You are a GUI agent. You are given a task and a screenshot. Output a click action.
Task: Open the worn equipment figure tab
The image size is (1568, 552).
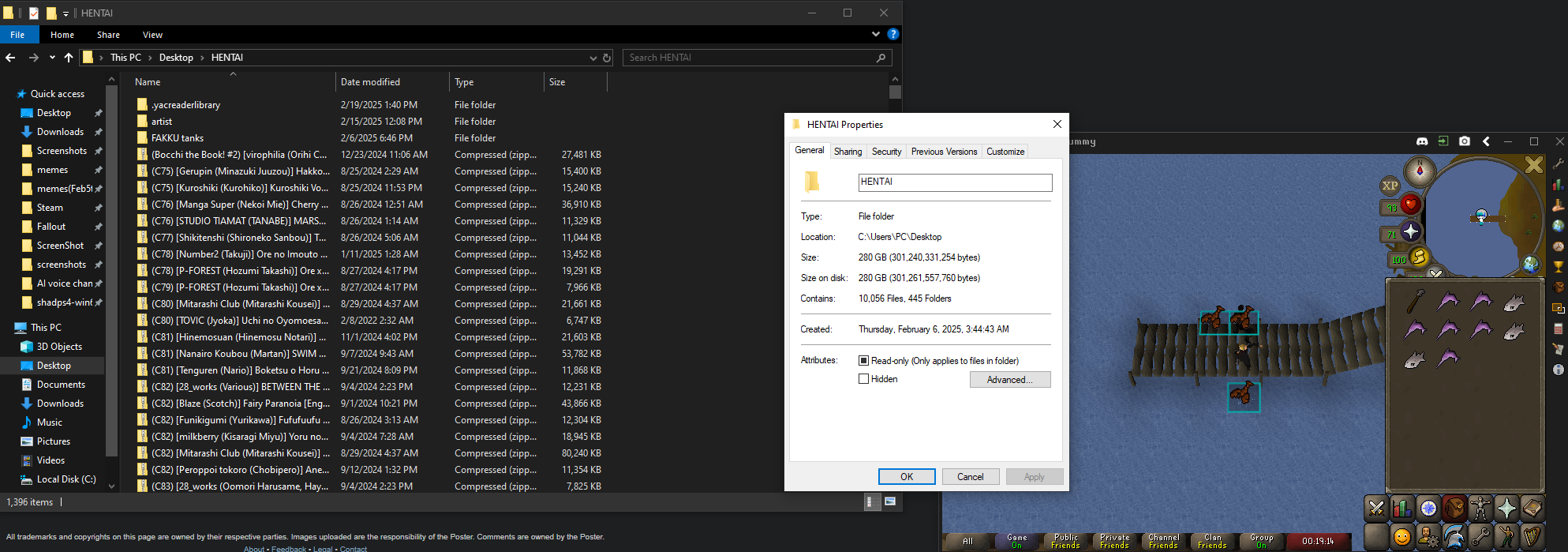click(1480, 508)
